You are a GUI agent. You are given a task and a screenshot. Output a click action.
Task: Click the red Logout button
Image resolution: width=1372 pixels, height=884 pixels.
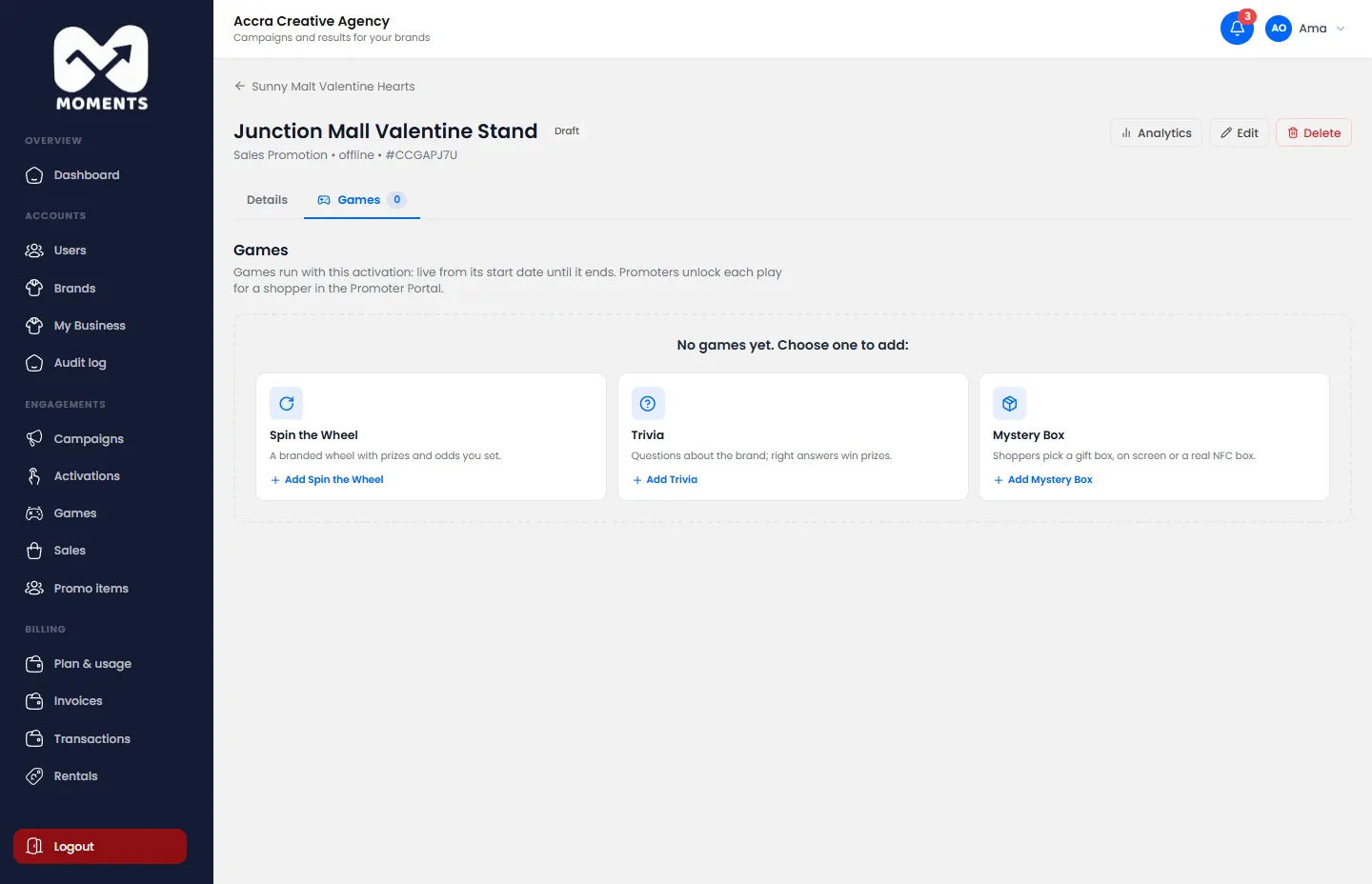pyautogui.click(x=100, y=846)
